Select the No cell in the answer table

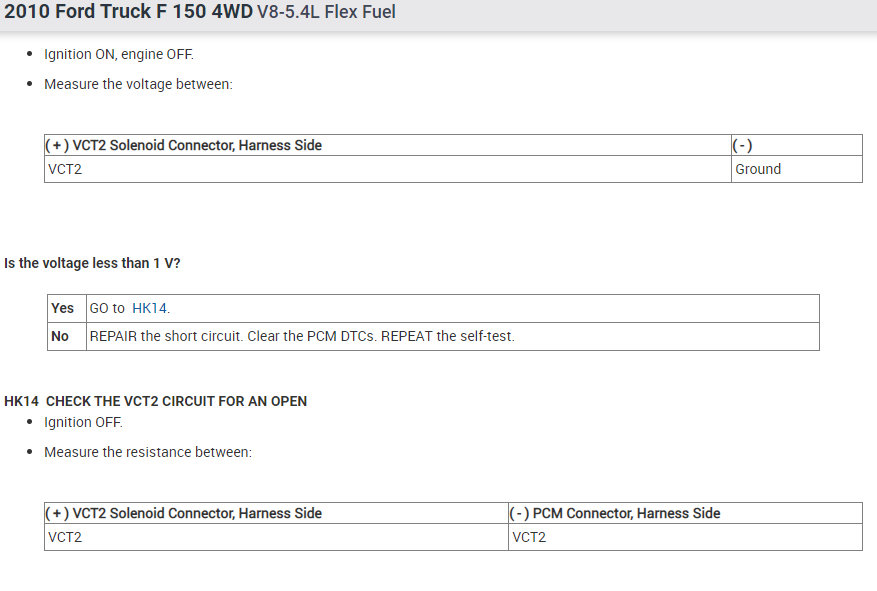[60, 336]
